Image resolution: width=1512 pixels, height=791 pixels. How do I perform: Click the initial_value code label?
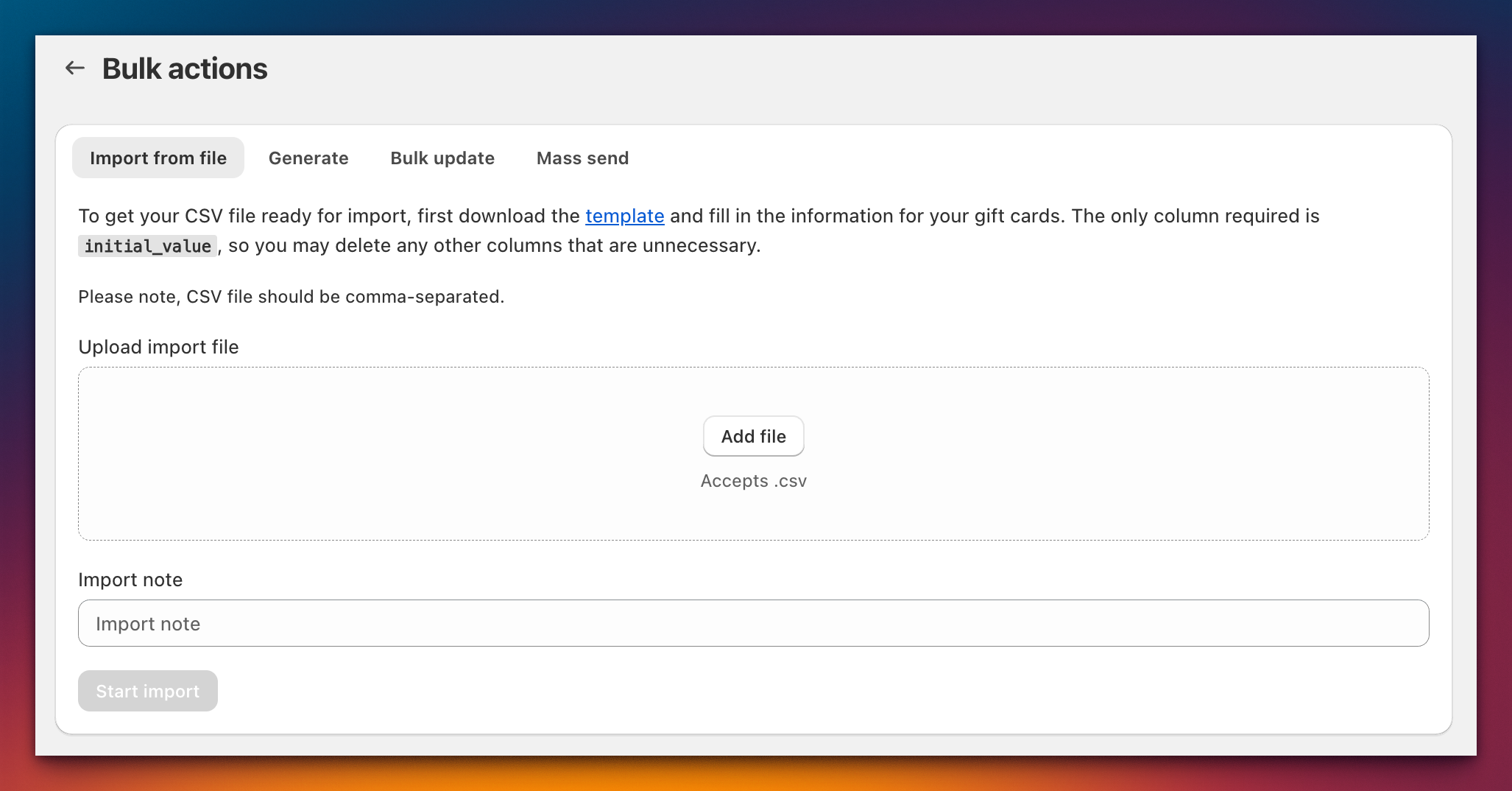[147, 246]
